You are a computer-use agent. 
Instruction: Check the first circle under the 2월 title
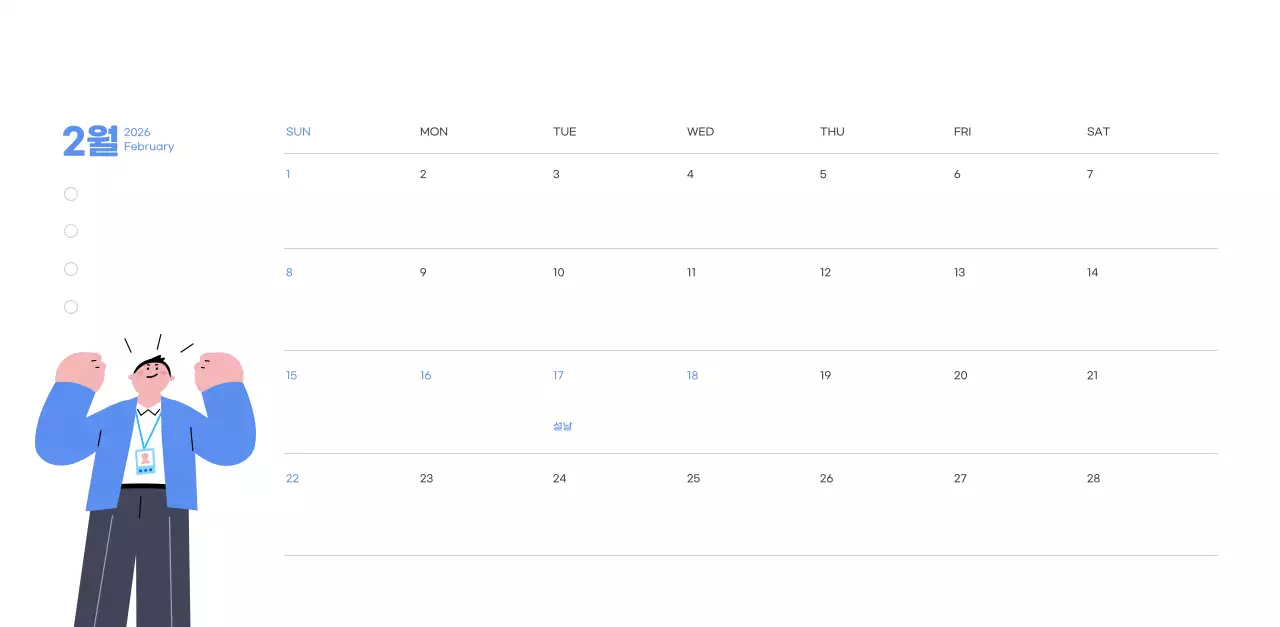click(71, 194)
